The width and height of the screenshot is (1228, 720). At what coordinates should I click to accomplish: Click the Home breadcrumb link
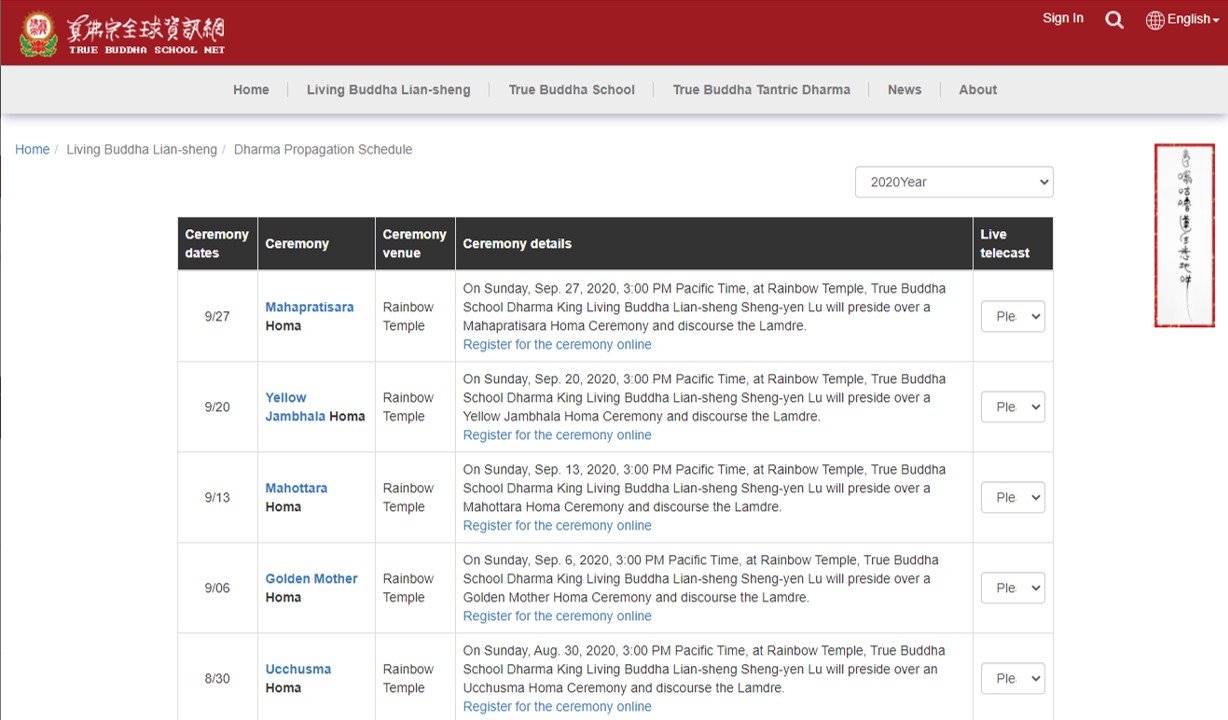coord(32,150)
